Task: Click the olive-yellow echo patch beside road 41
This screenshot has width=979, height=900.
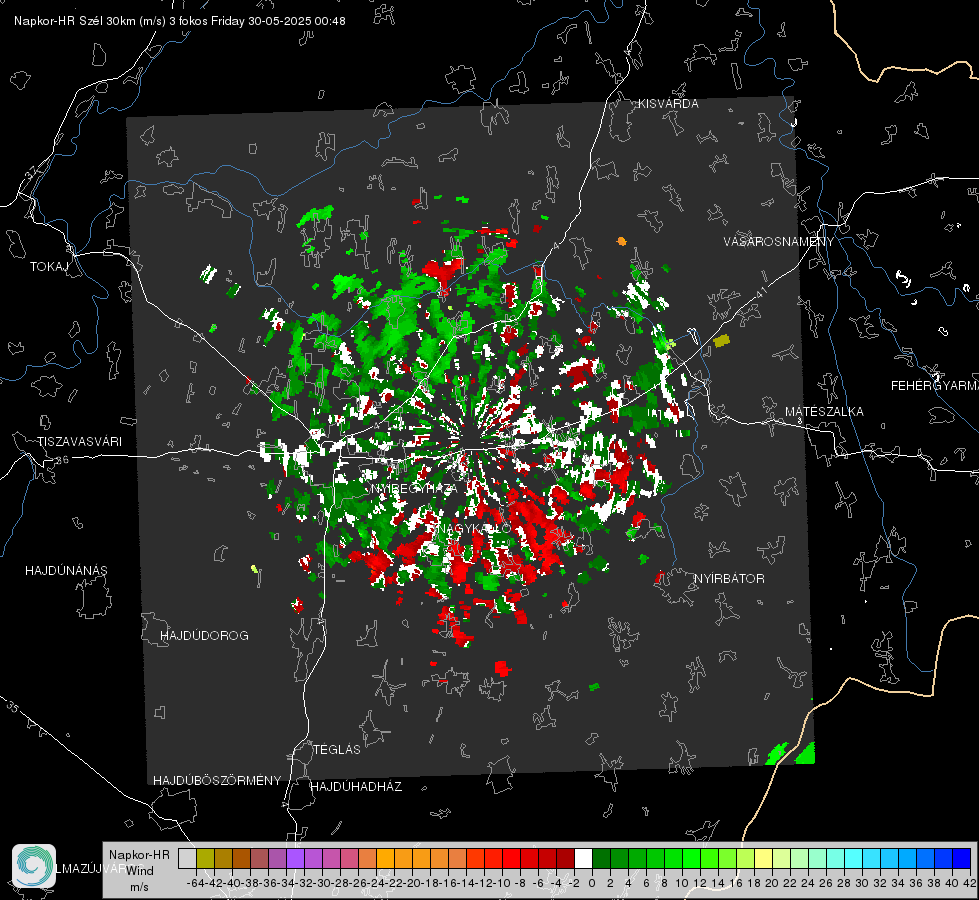Action: point(721,340)
